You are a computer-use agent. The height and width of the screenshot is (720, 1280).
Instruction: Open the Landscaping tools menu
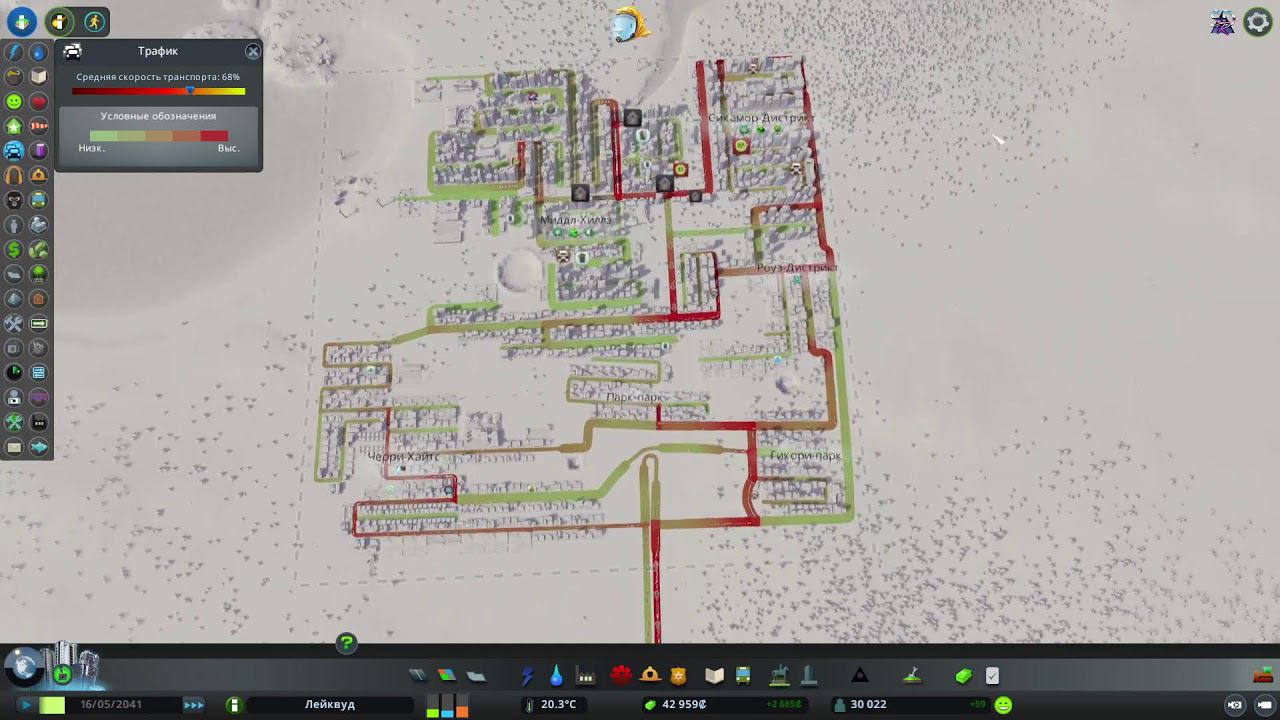(x=912, y=676)
